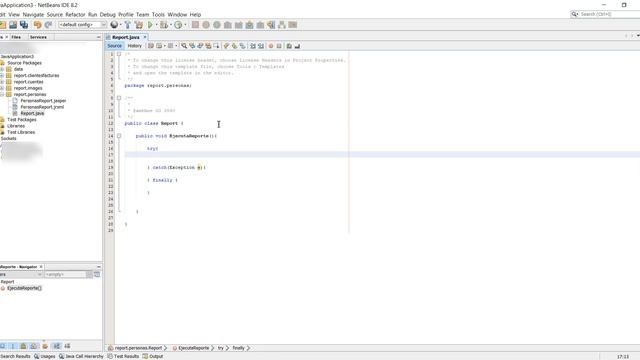Click the Clean and Build broom icon

tap(139, 25)
